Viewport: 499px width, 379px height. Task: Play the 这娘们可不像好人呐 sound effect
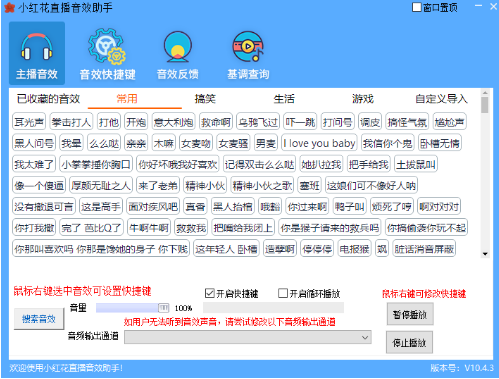pos(371,185)
